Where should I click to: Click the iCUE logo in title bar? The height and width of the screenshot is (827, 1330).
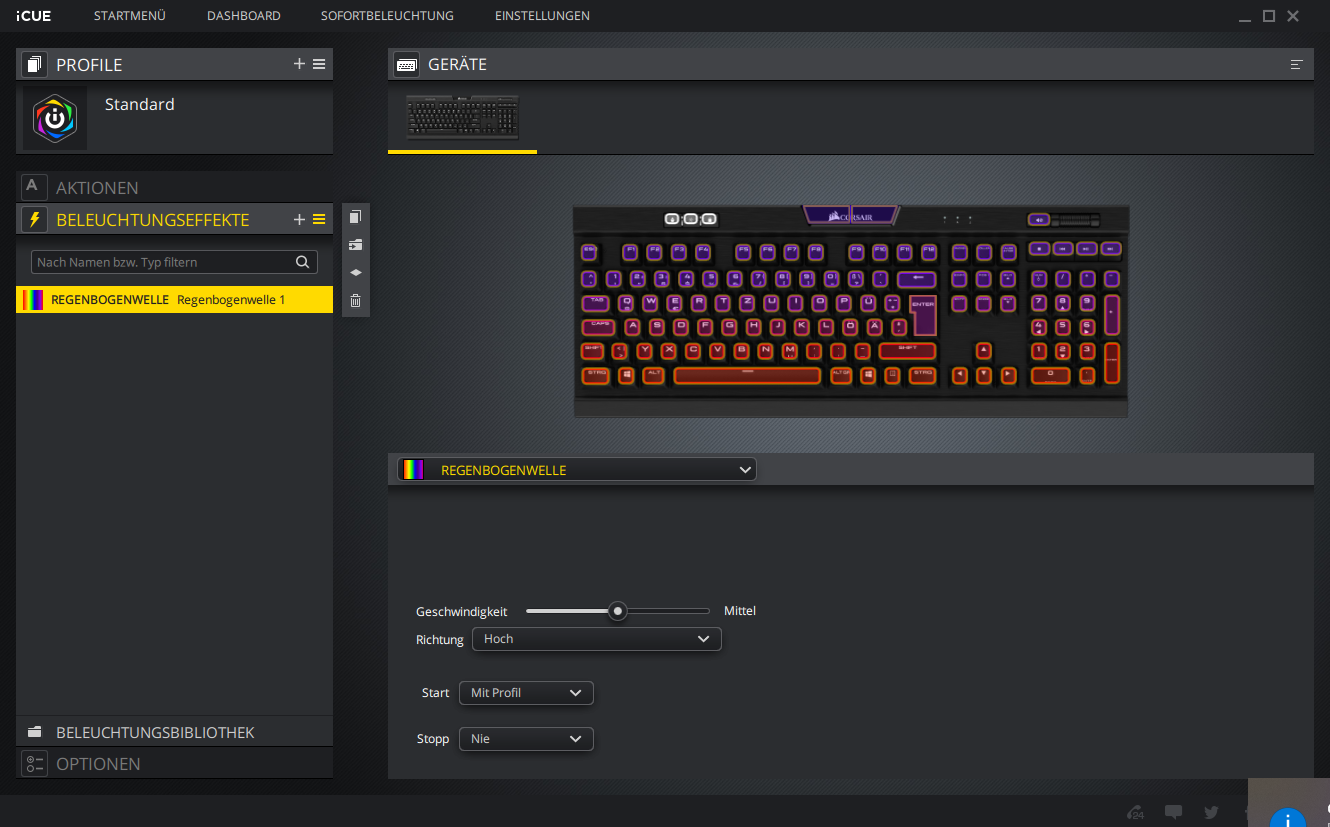pos(34,16)
